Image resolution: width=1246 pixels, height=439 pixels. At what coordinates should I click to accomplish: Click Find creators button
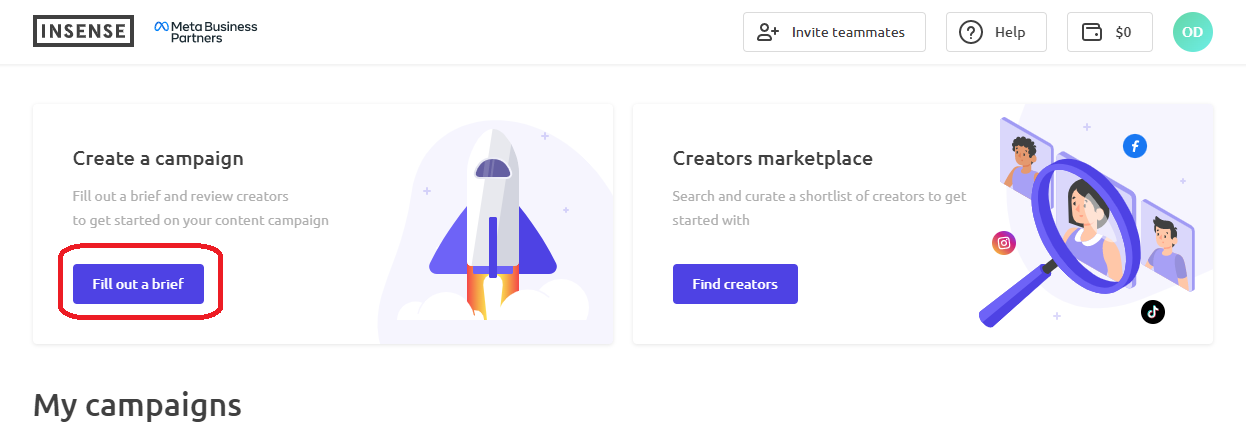tap(735, 284)
